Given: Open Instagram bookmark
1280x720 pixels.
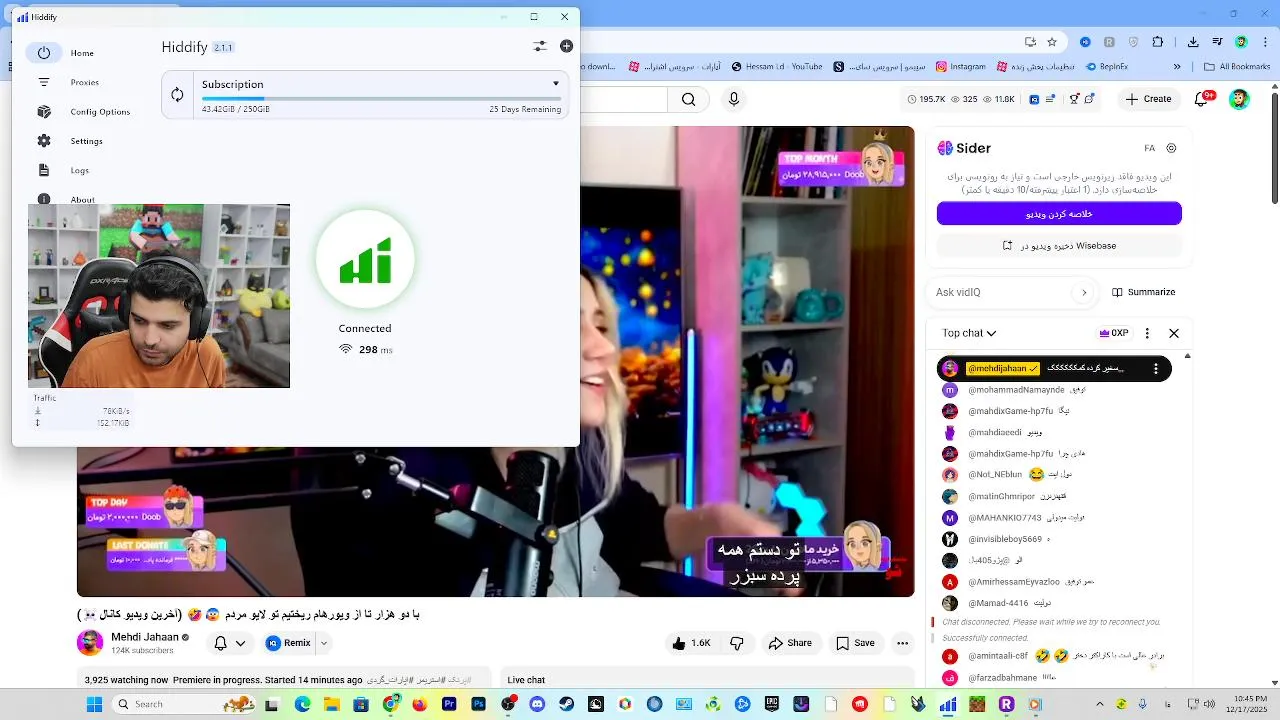Looking at the screenshot, I should (x=960, y=67).
